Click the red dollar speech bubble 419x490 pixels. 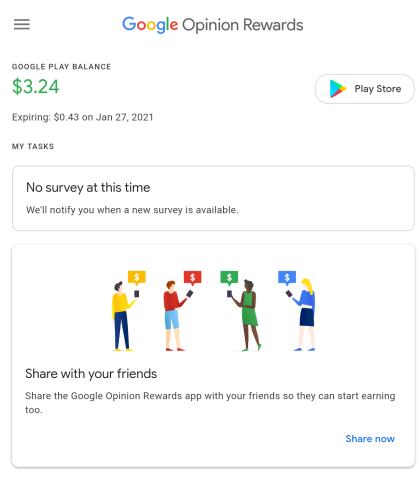coord(192,278)
